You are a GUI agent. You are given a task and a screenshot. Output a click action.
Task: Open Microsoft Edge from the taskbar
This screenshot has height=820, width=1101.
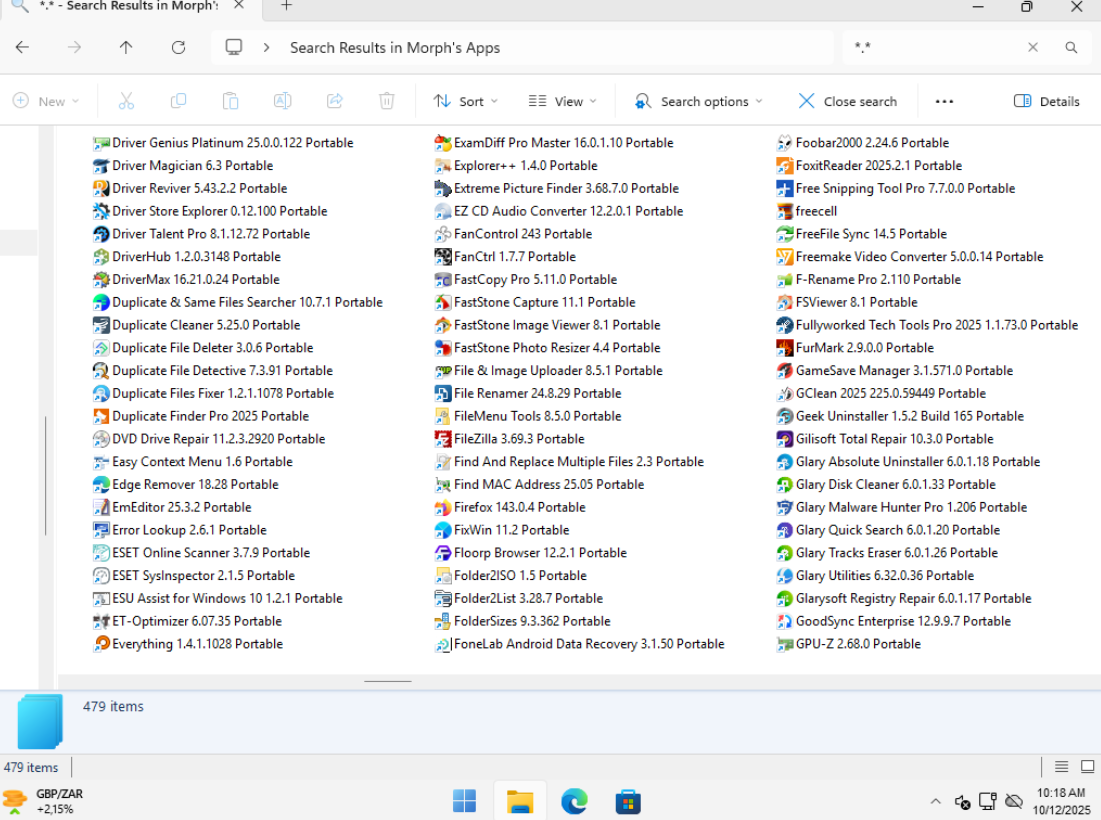[574, 801]
